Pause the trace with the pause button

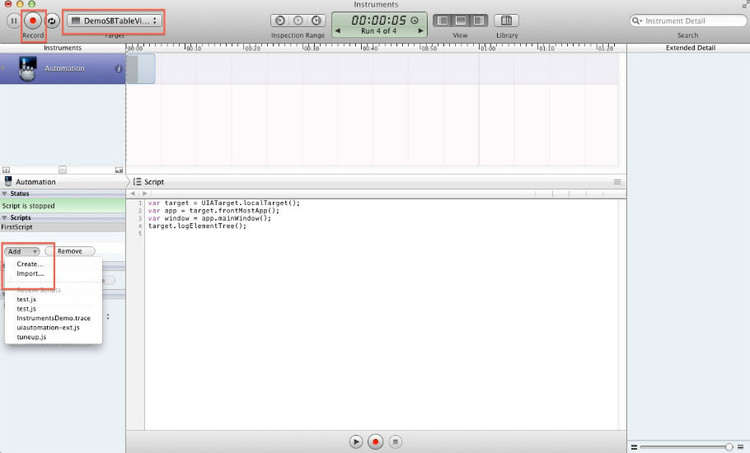click(x=14, y=20)
